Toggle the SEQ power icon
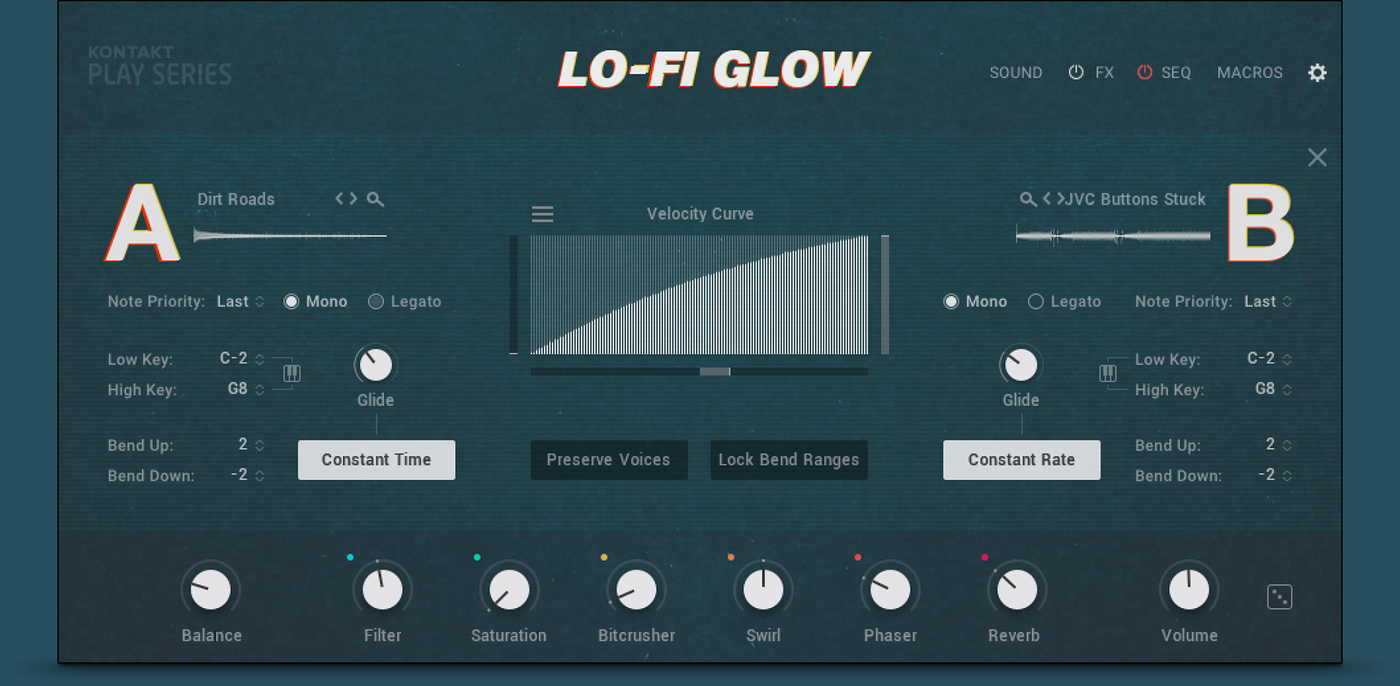 1145,72
